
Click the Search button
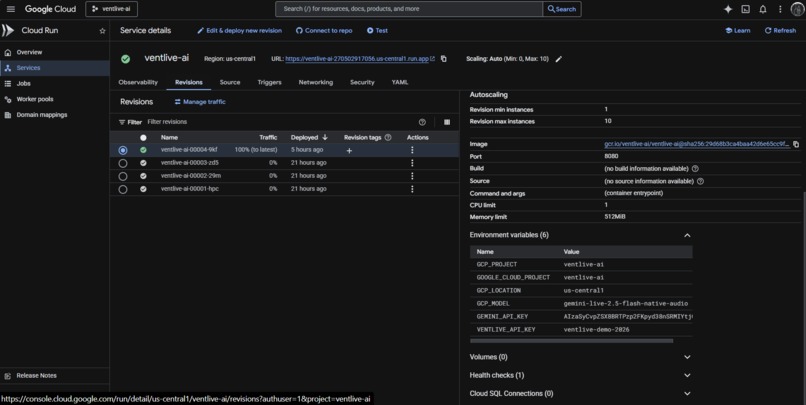(562, 9)
